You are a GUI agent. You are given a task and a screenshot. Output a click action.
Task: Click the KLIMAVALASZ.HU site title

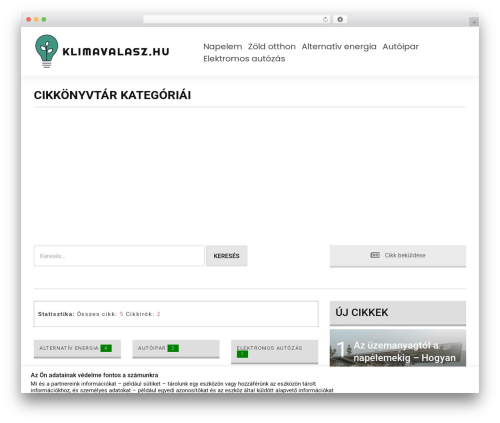(116, 52)
